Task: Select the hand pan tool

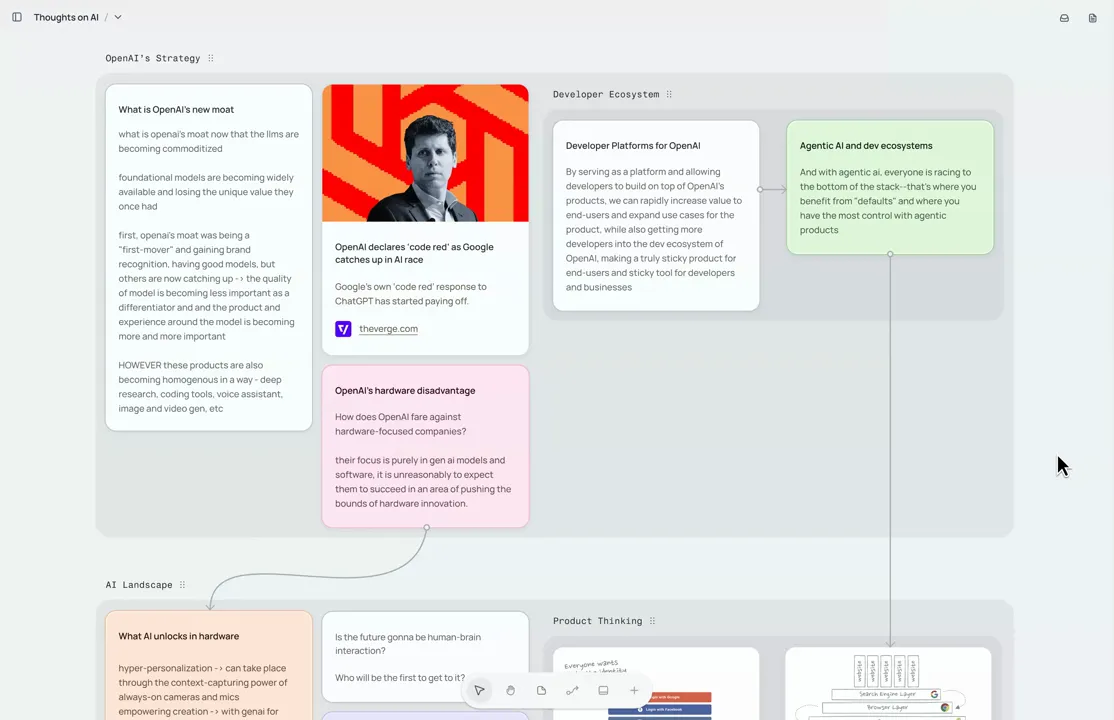Action: point(510,690)
